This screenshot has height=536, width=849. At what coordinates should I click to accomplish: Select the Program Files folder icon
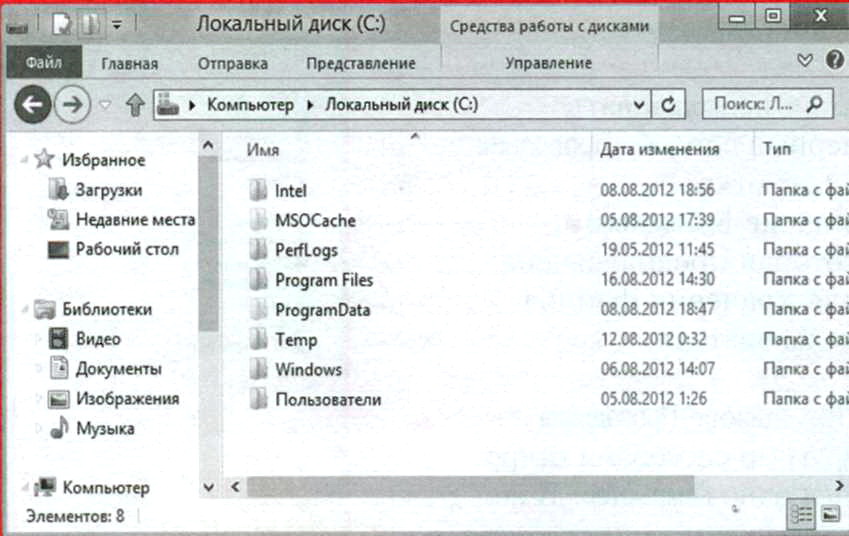pos(258,279)
